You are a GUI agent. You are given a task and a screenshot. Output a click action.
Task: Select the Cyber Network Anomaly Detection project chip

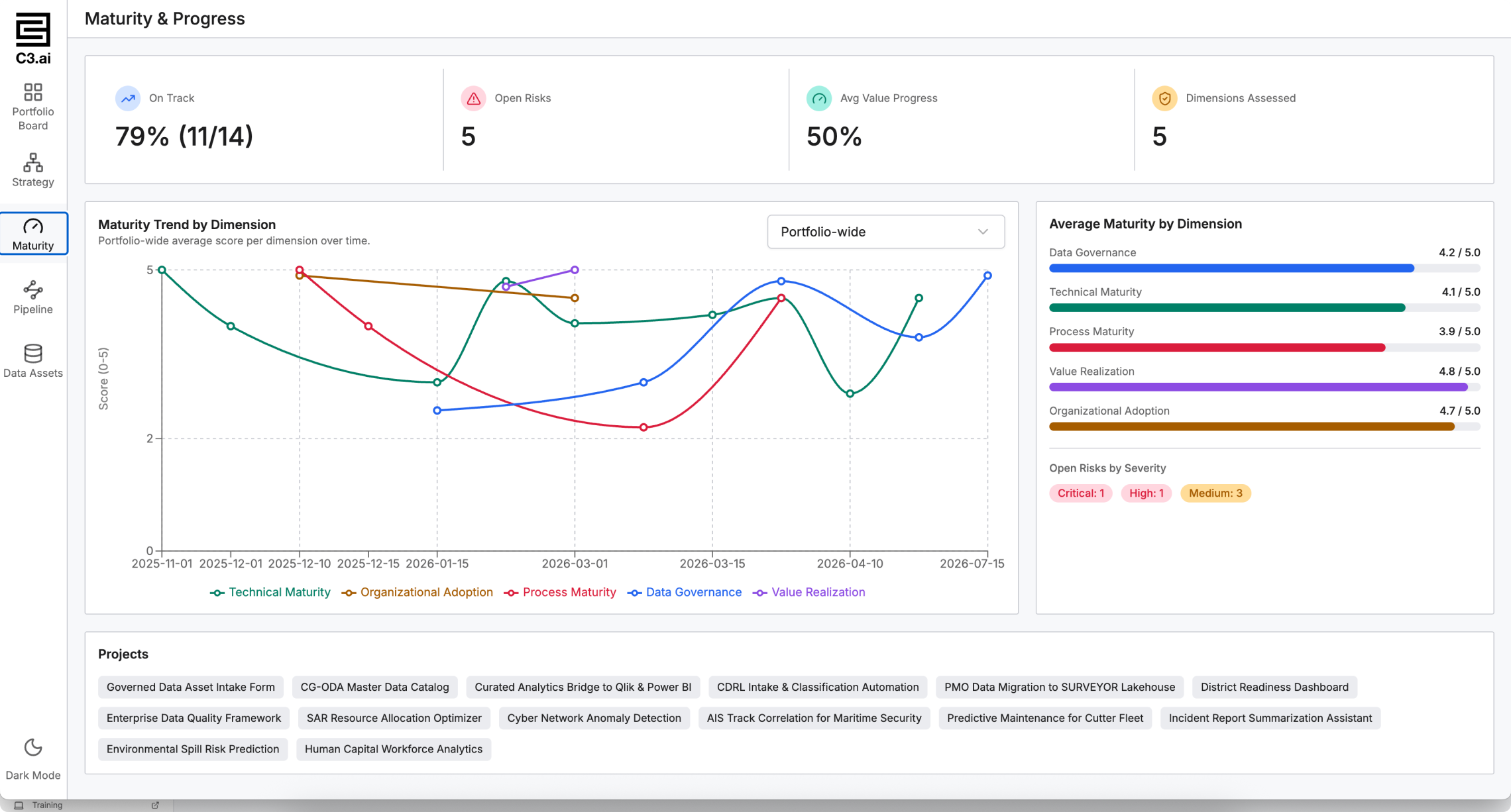pyautogui.click(x=594, y=718)
